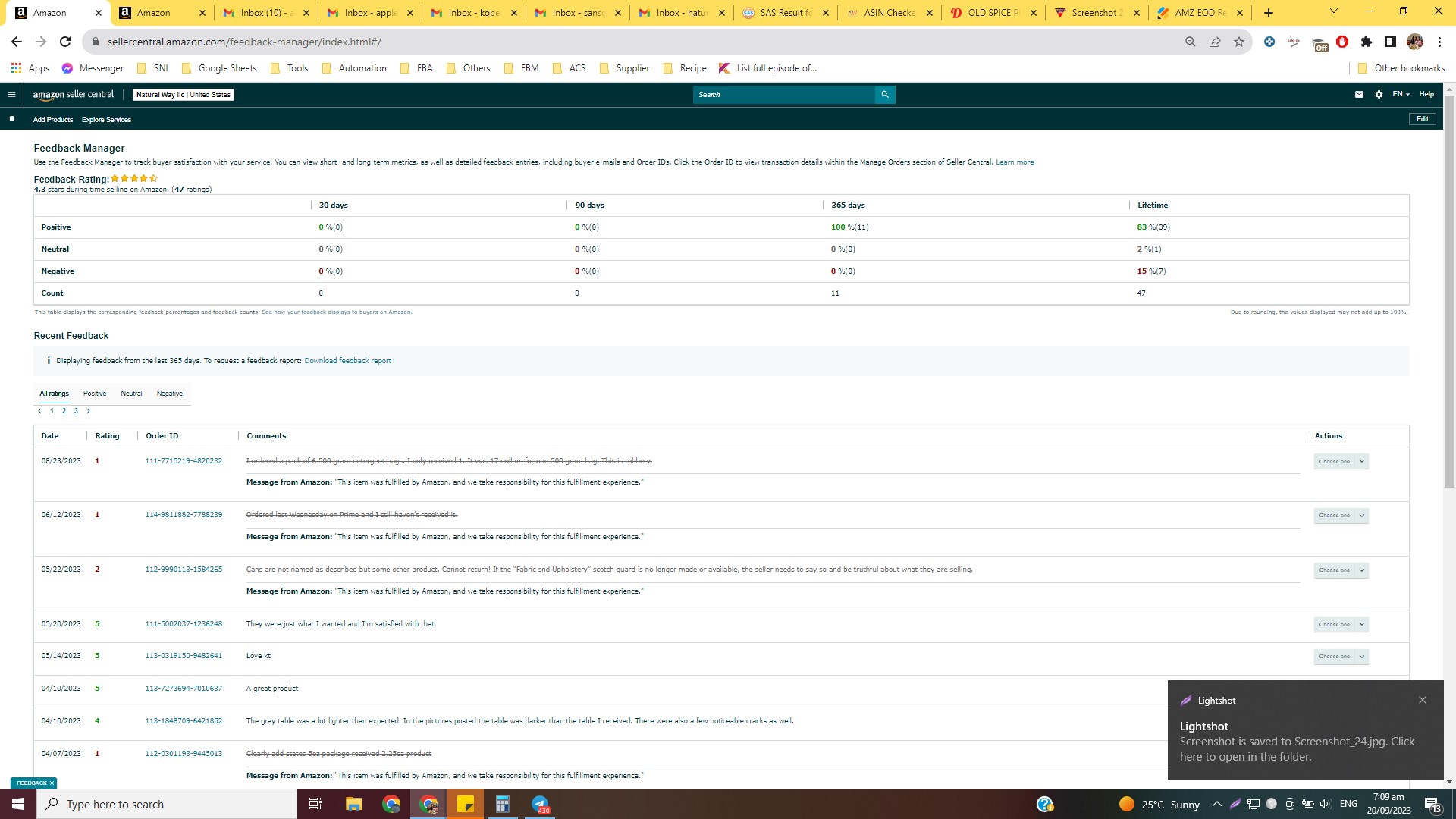Switch to the Negative feedback tab
This screenshot has height=819, width=1456.
click(x=170, y=394)
